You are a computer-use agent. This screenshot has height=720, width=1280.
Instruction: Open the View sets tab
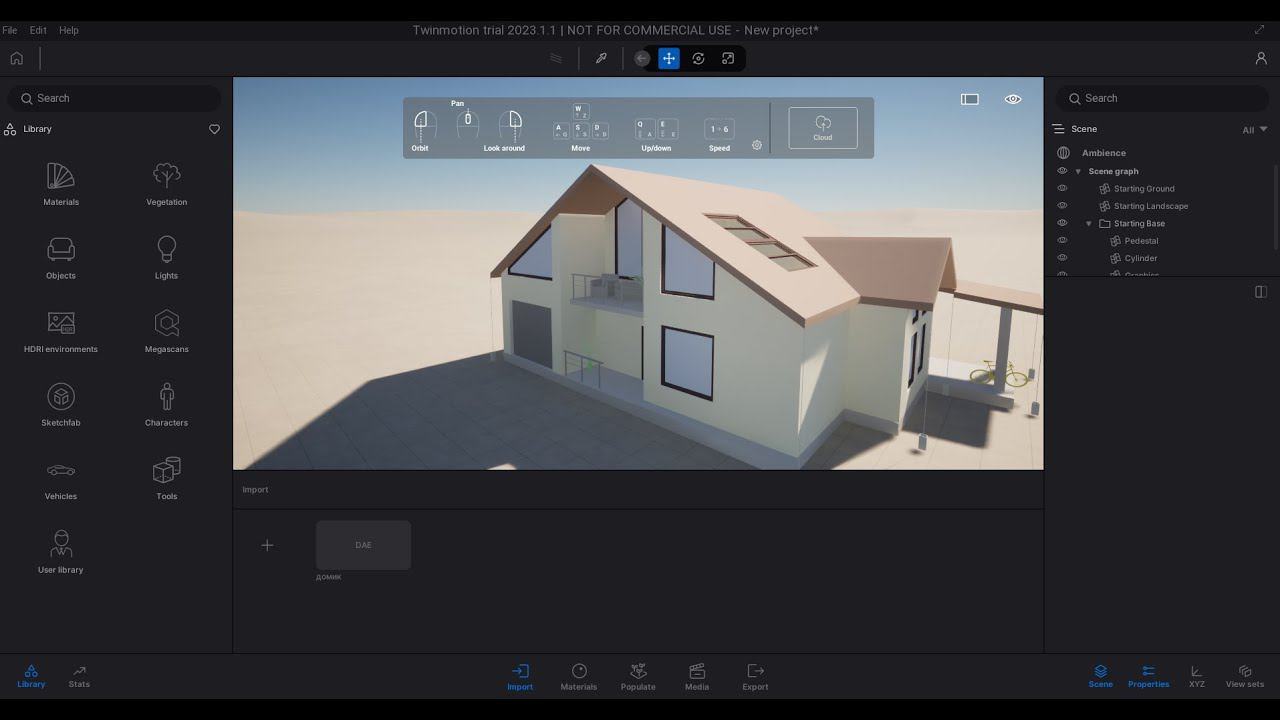click(x=1245, y=676)
